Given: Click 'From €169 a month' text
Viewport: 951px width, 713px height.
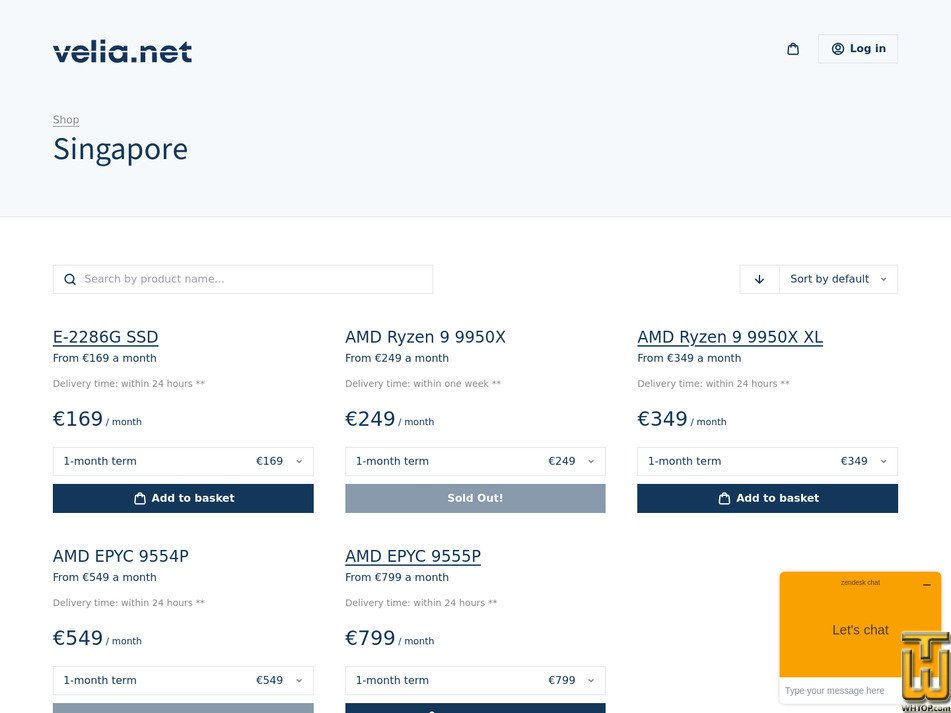Looking at the screenshot, I should coord(104,358).
